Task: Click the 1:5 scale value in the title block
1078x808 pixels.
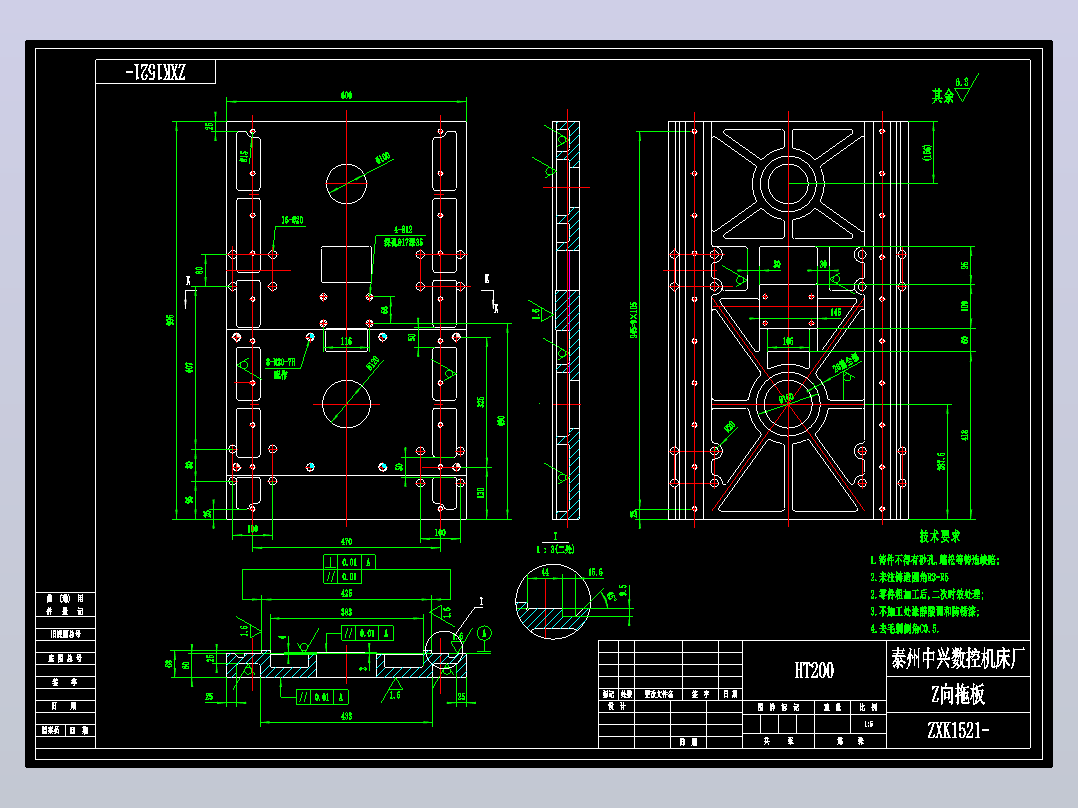Action: click(x=868, y=724)
